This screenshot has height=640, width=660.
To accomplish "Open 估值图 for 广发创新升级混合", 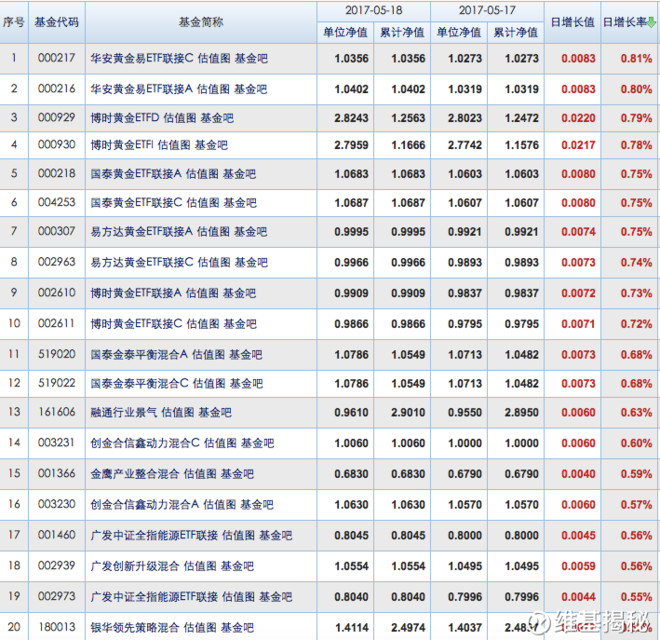I will point(200,565).
